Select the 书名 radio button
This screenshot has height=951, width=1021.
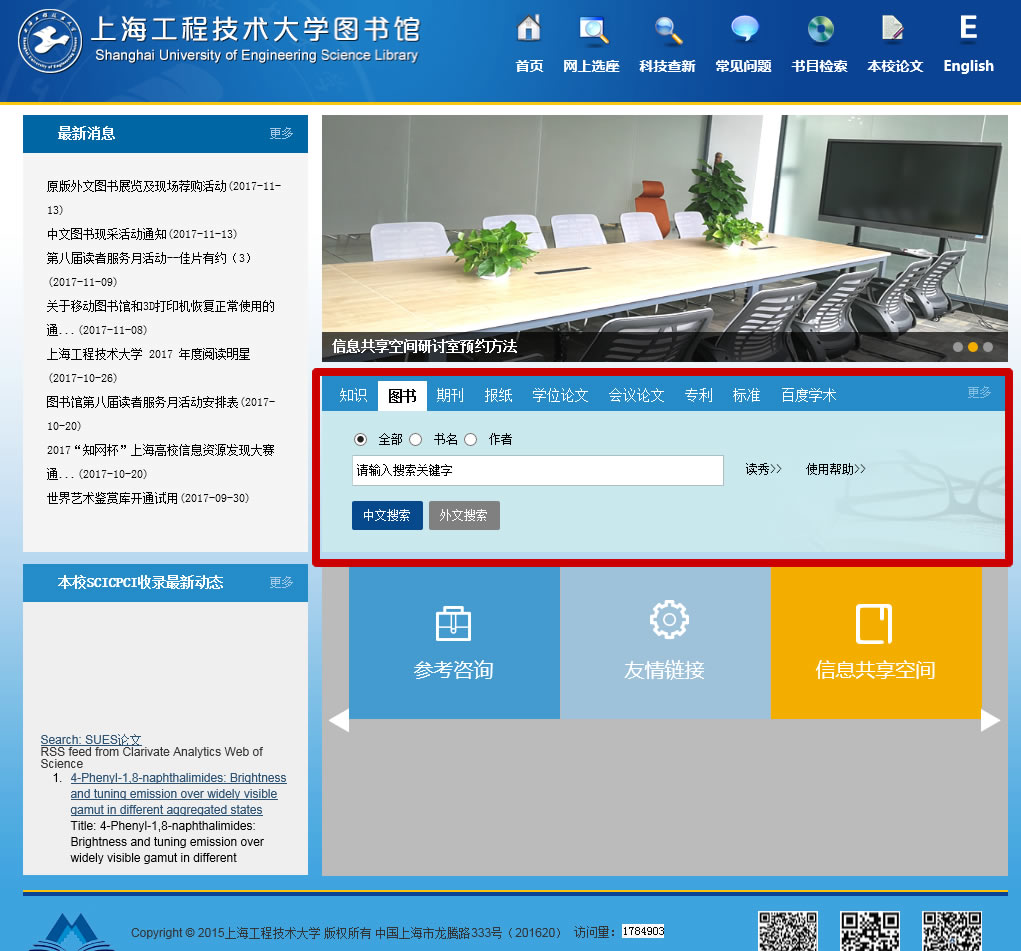pyautogui.click(x=416, y=439)
